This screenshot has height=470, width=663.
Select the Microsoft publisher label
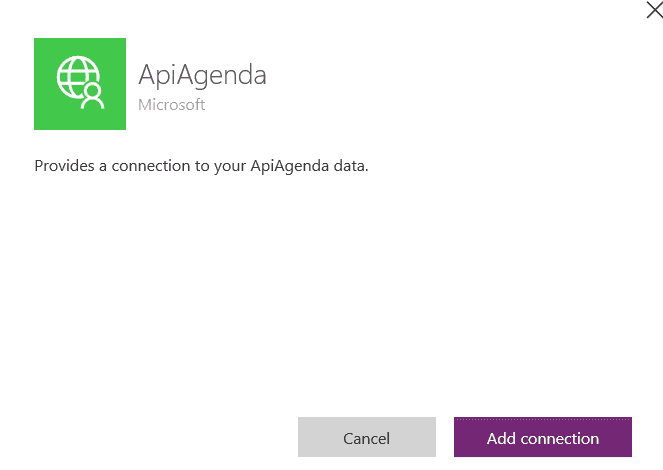click(x=171, y=104)
